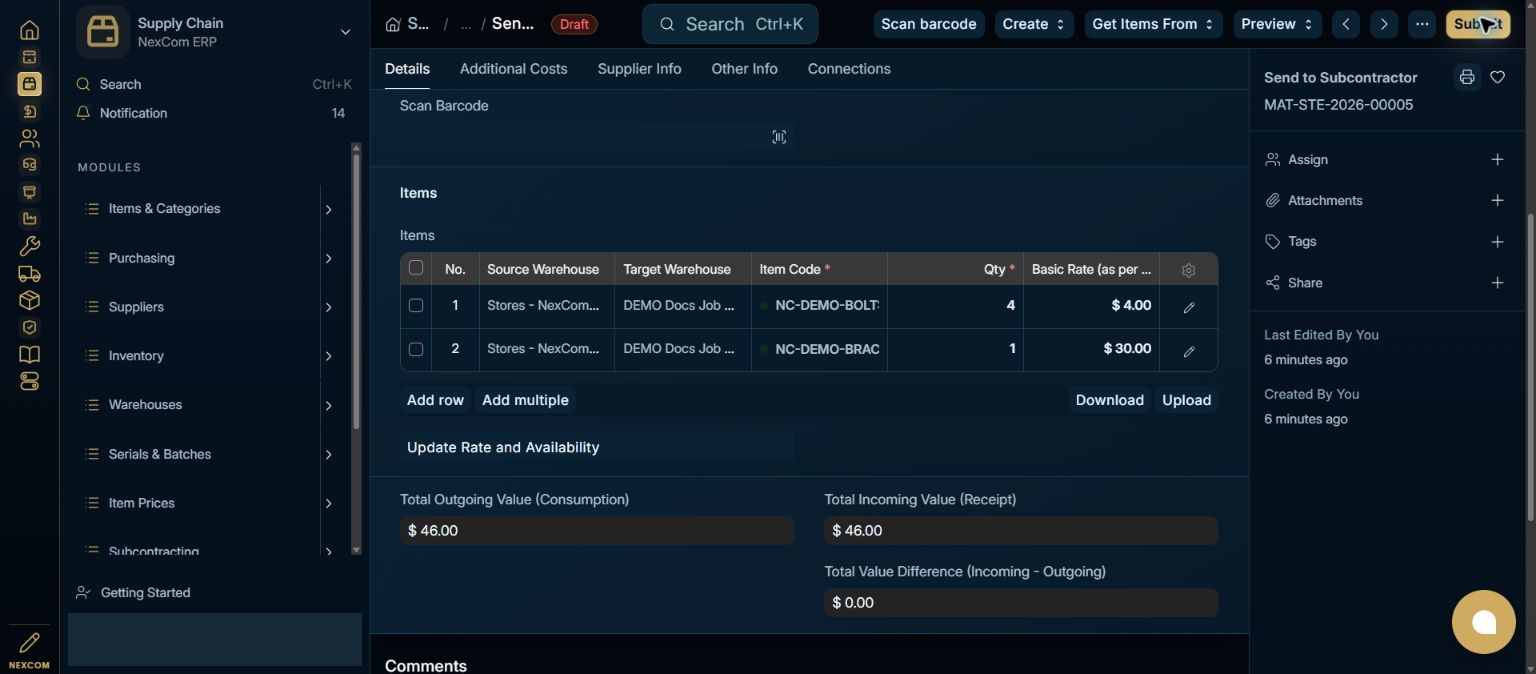Click the home breadcrumb icon
Screen dimensions: 1536x674
click(x=393, y=24)
